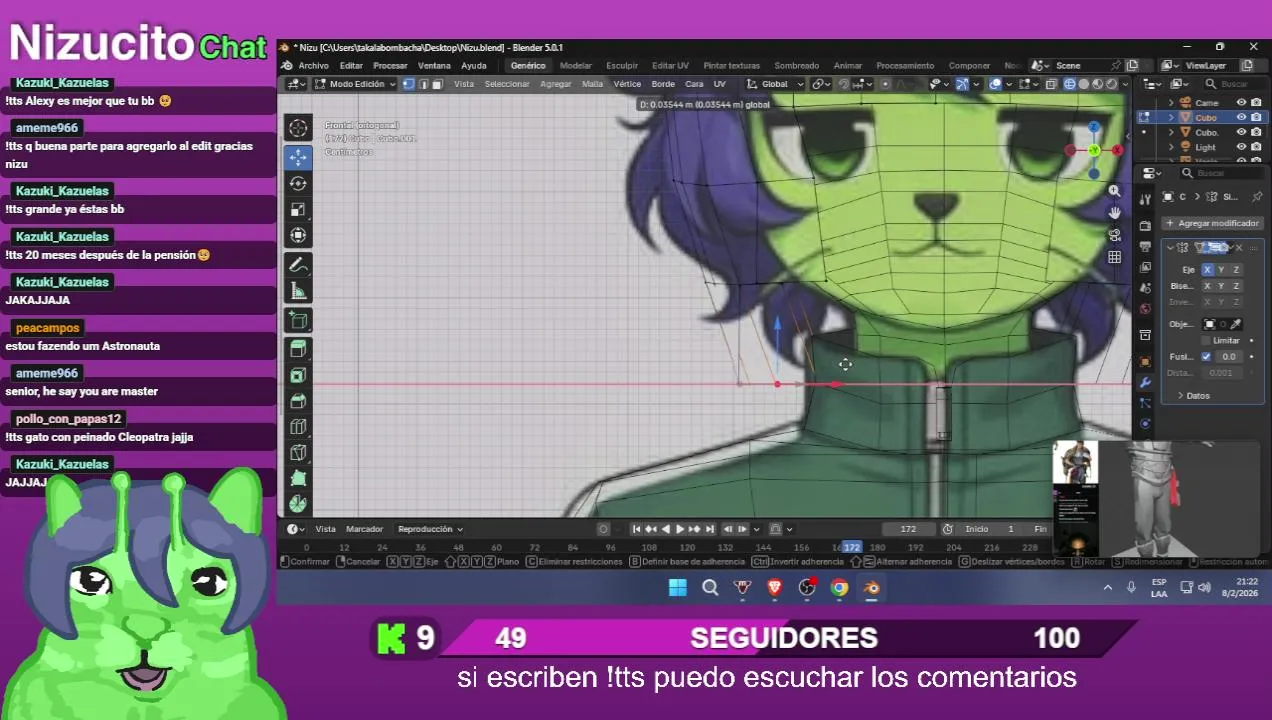Collapse the Mirror modifier panel
The image size is (1272, 720).
[1170, 247]
